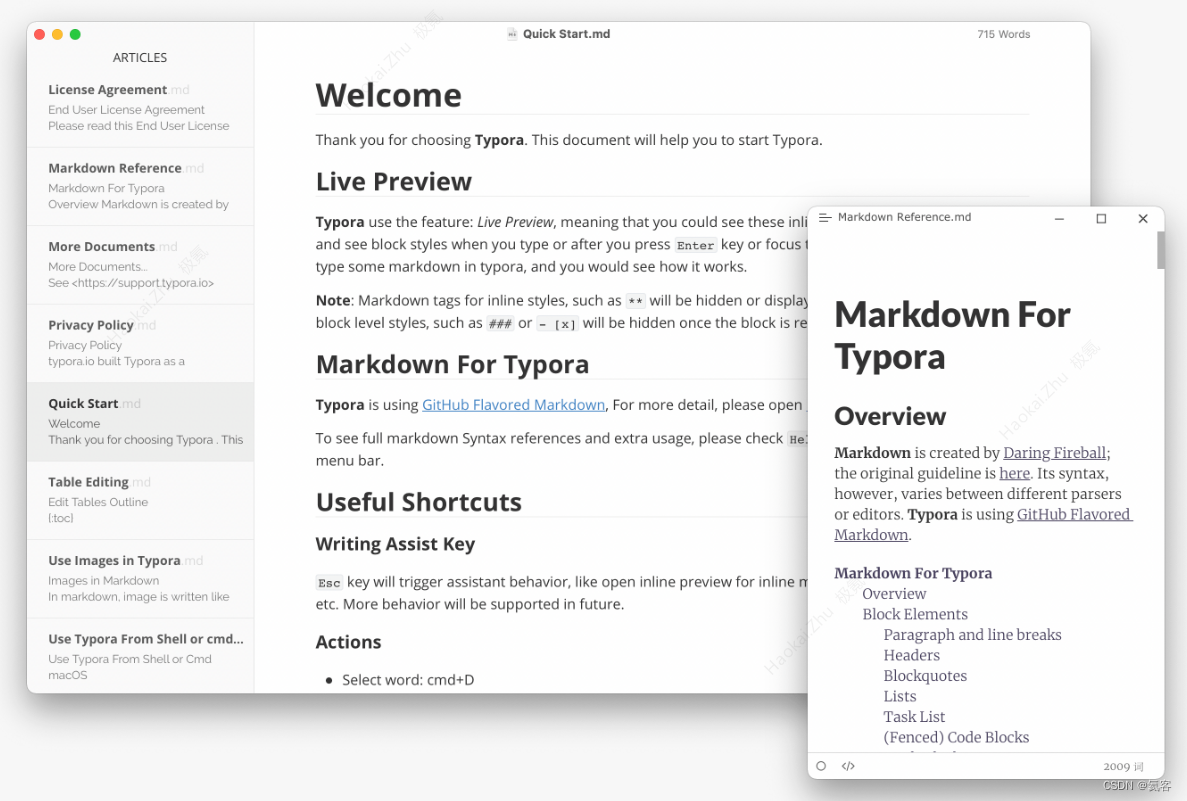Click the Enter key code span
The image size is (1187, 801).
tap(695, 245)
